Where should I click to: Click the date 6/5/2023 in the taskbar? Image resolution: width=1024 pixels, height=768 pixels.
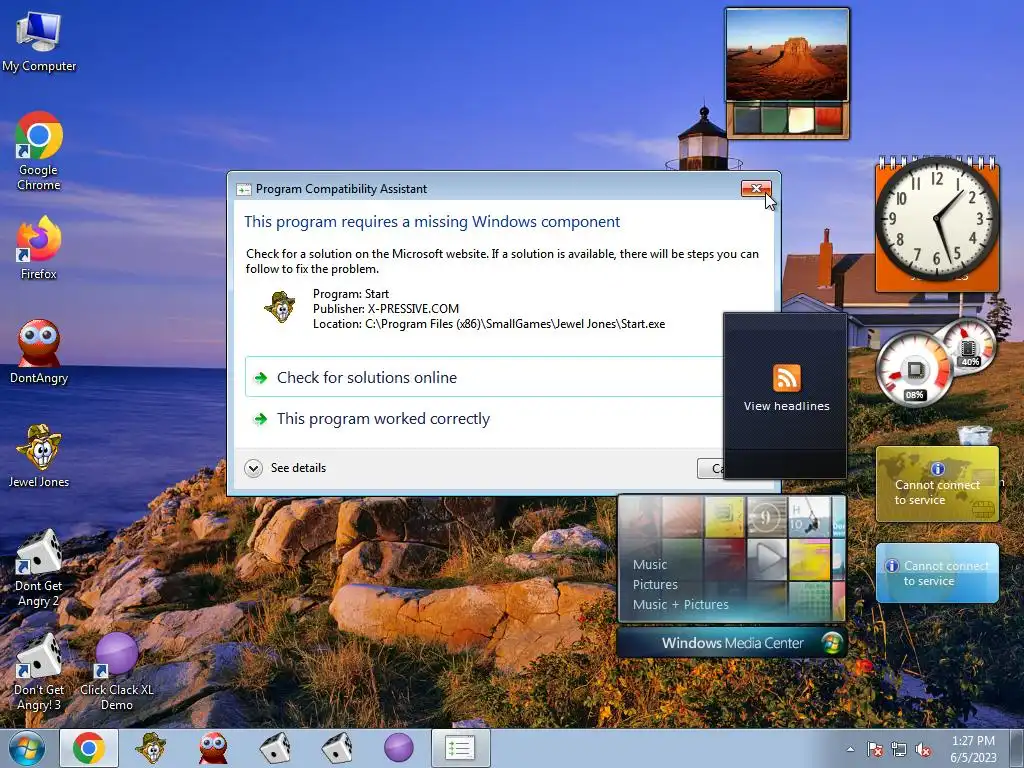pyautogui.click(x=973, y=758)
